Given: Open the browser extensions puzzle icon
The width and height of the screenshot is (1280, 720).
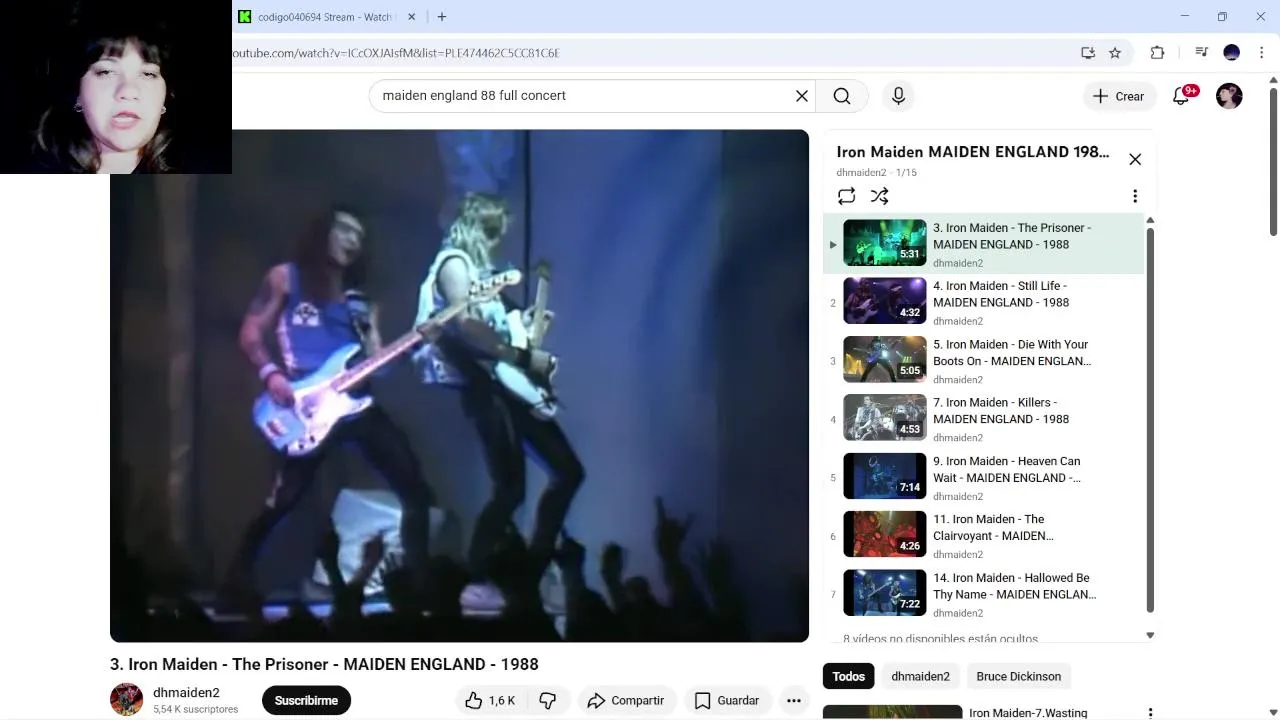Looking at the screenshot, I should (x=1158, y=53).
